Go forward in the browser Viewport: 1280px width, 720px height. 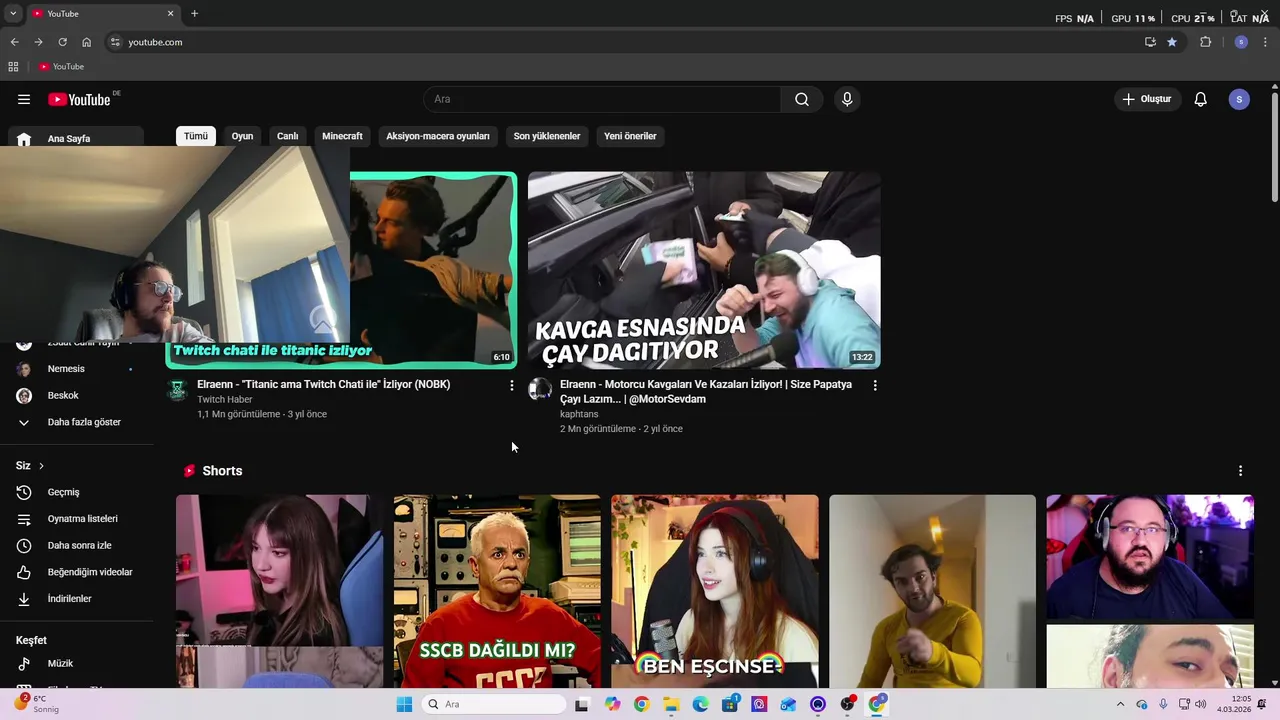click(38, 42)
